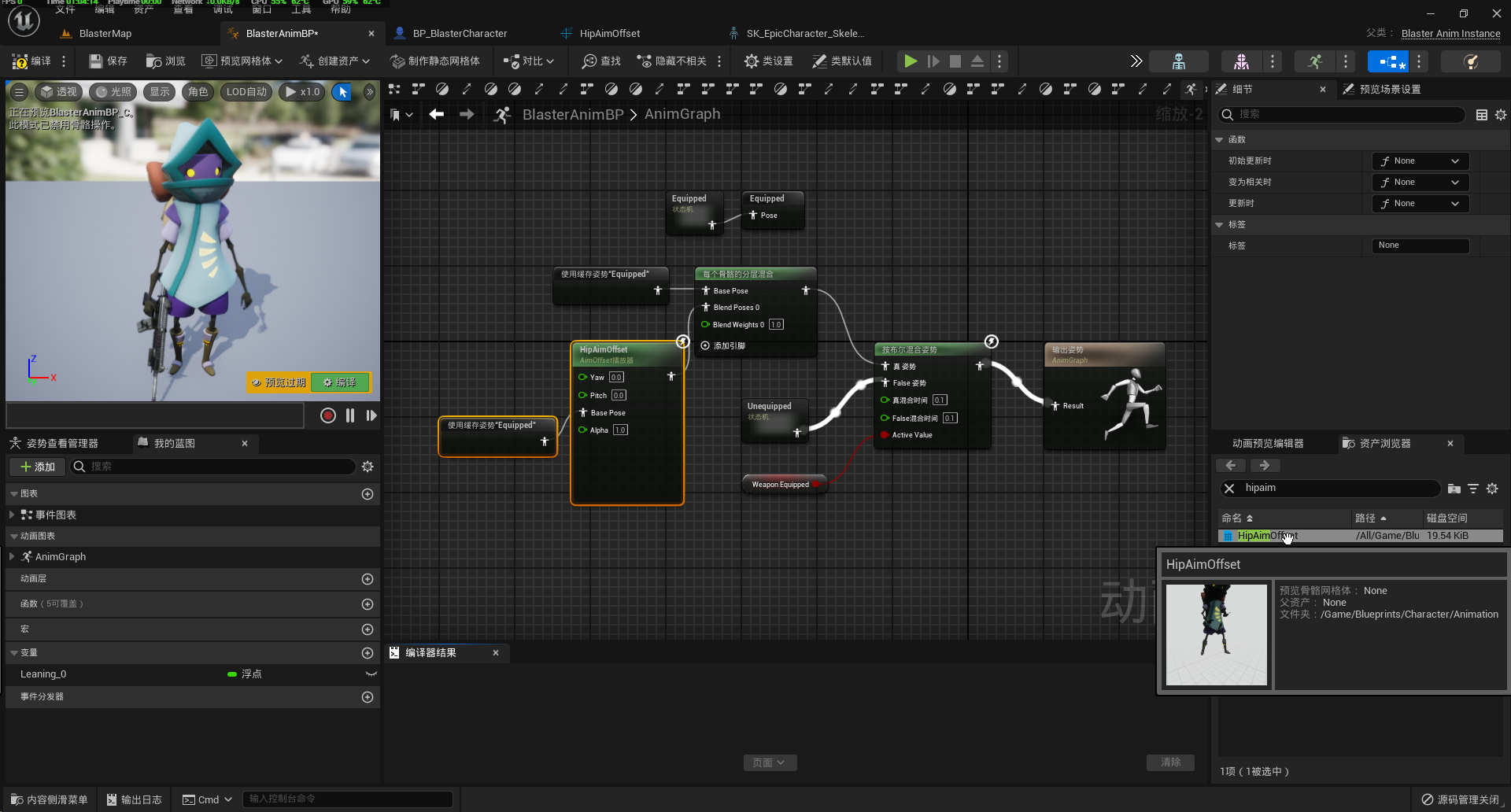1511x812 pixels.
Task: Click the 标签 None value field
Action: point(1420,246)
